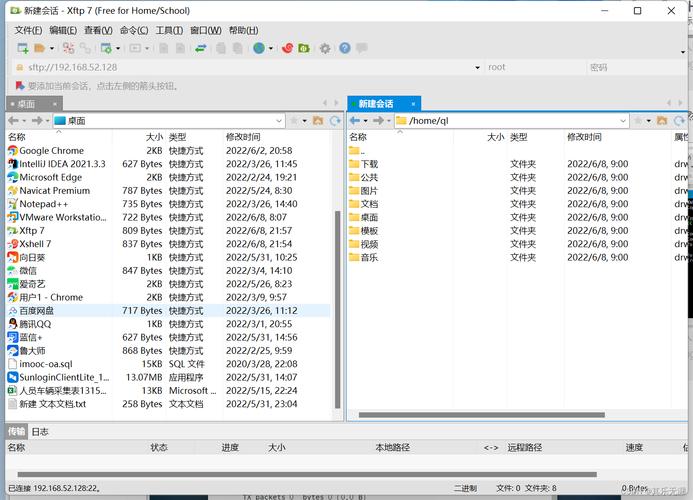
Task: Expand the remote /home/ql path dropdown
Action: click(x=623, y=121)
